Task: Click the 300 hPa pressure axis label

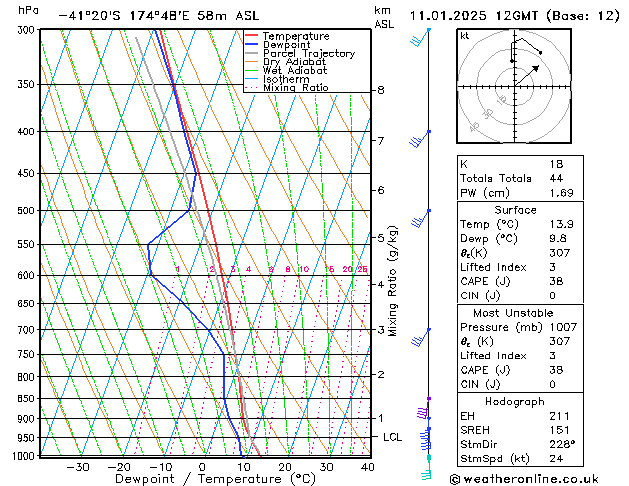Action: click(28, 30)
